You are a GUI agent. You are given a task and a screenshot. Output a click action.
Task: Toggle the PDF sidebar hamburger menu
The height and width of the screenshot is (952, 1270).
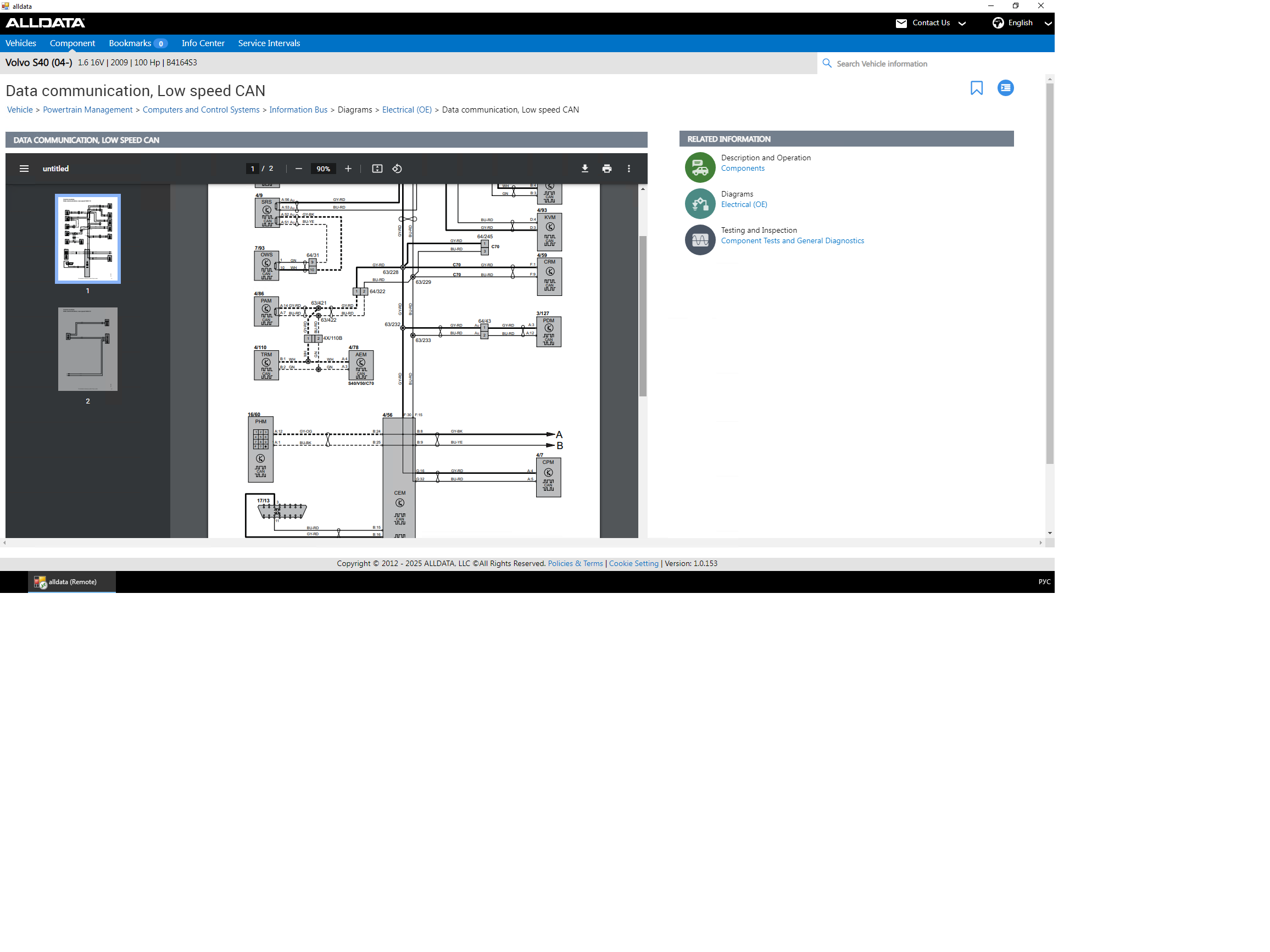tap(24, 169)
